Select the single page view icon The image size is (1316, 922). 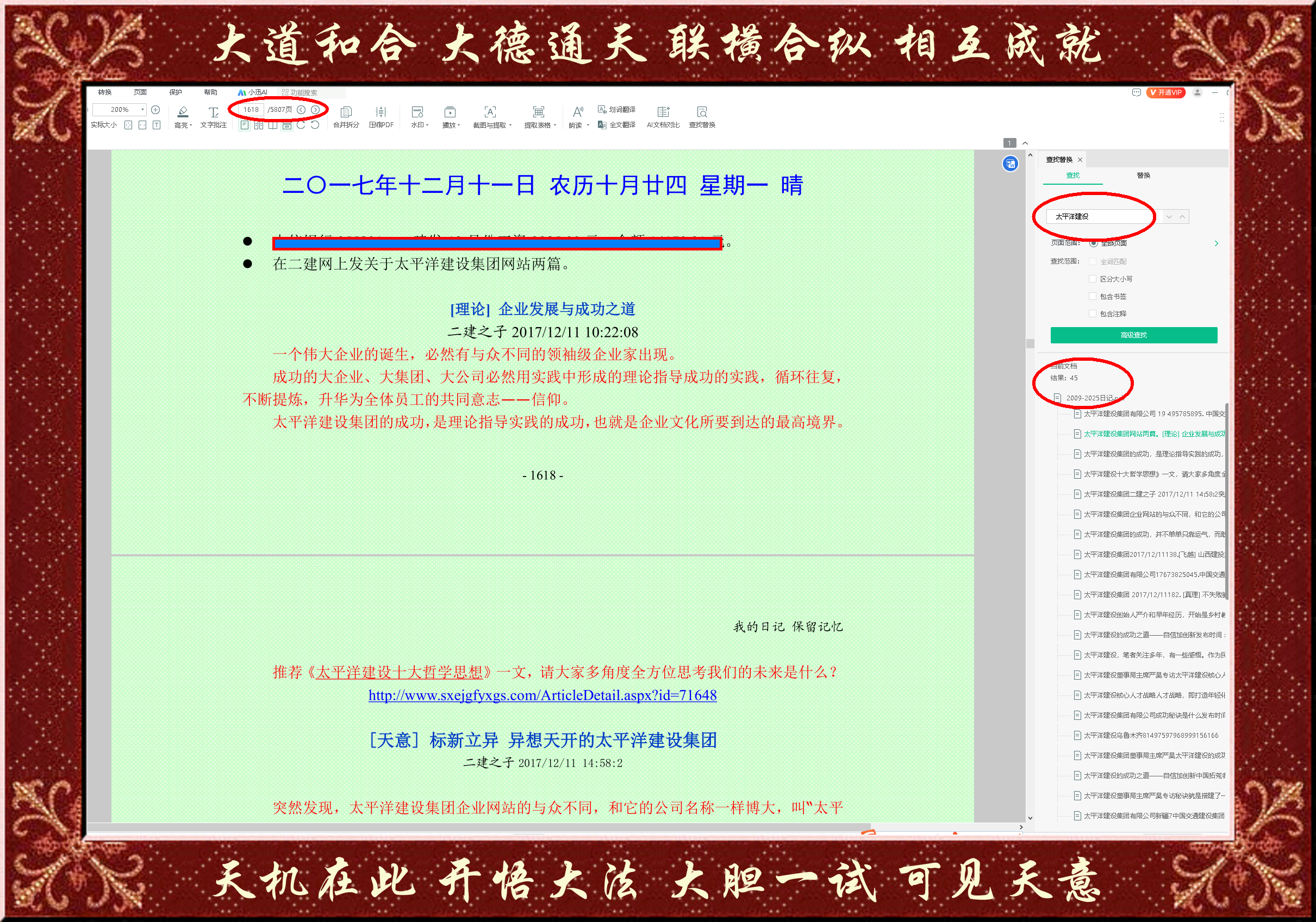coord(245,125)
